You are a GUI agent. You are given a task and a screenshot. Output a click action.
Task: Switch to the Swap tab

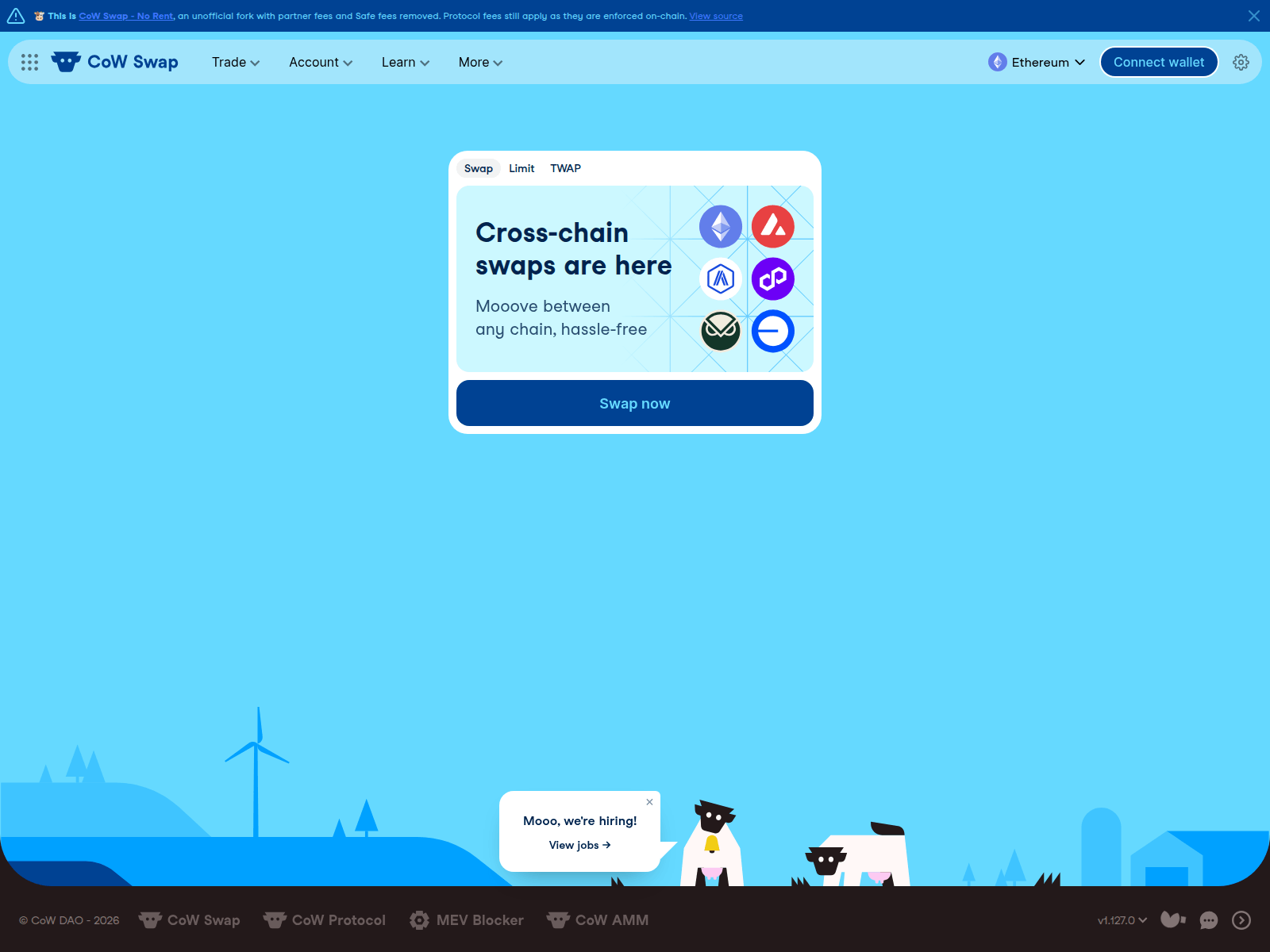(x=479, y=168)
